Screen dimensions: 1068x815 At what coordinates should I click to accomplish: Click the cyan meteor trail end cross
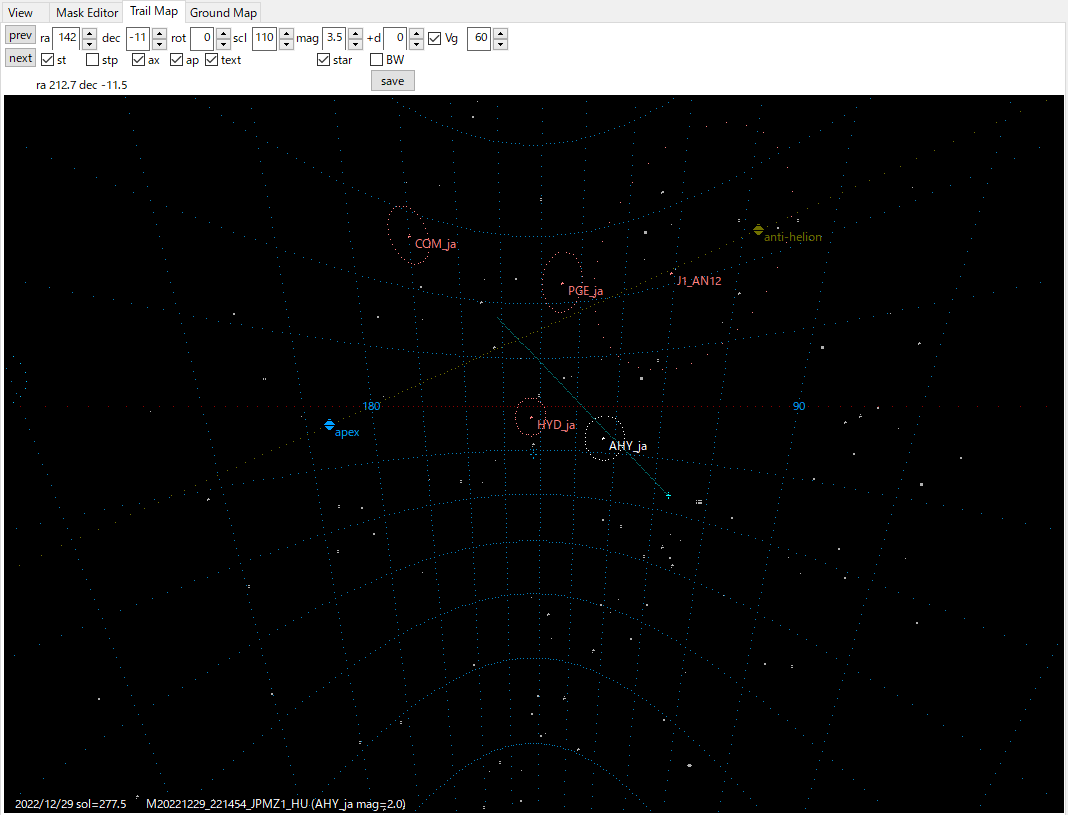pos(668,495)
